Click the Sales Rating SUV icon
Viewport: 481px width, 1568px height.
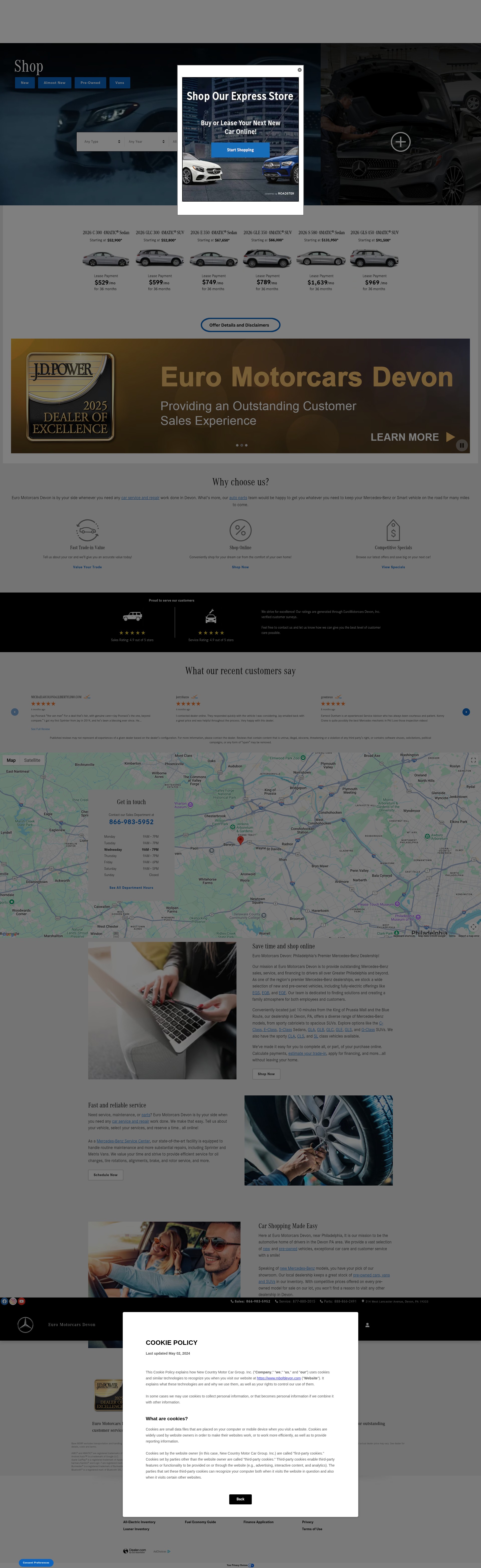132,617
